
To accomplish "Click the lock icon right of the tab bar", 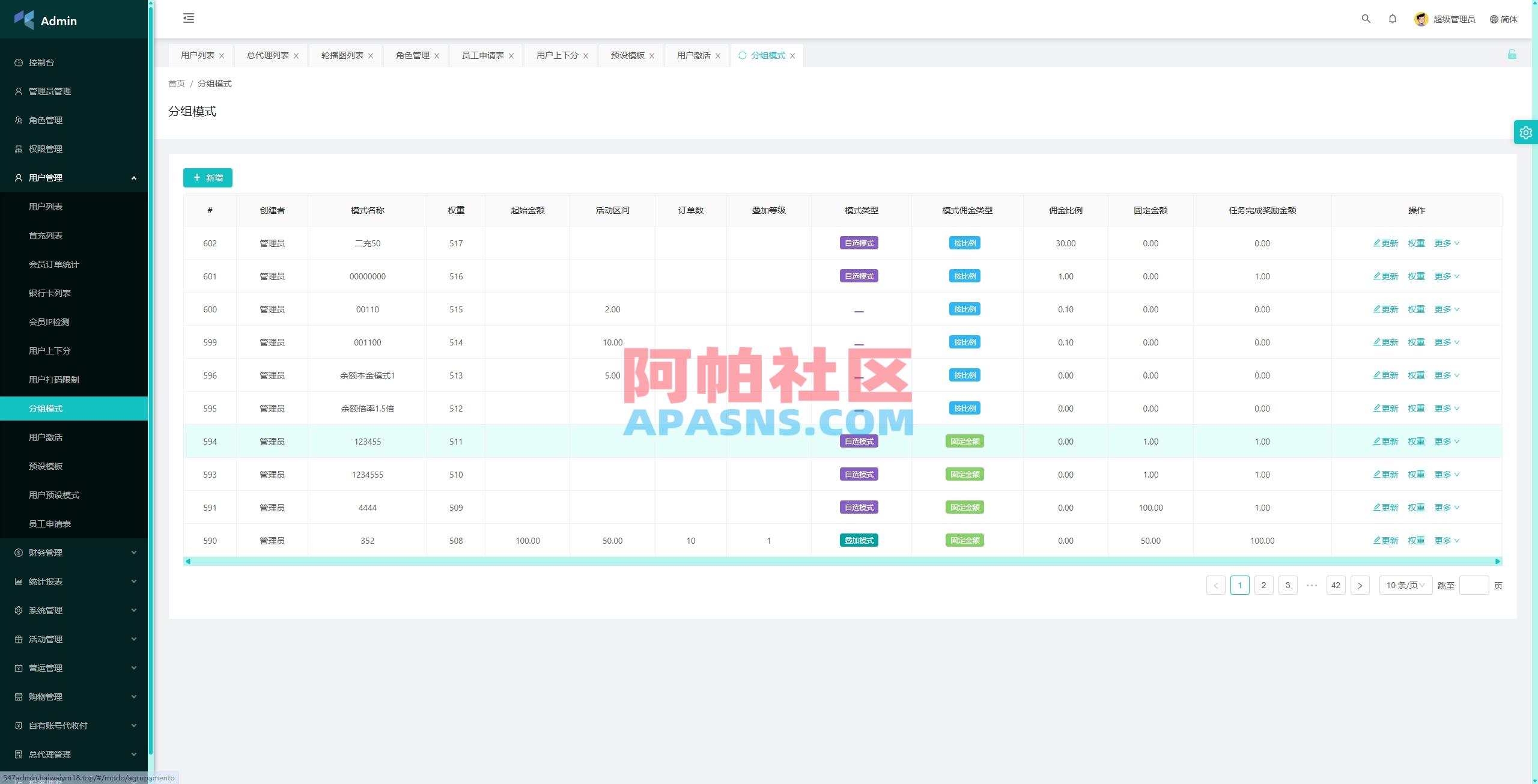I will (x=1513, y=55).
